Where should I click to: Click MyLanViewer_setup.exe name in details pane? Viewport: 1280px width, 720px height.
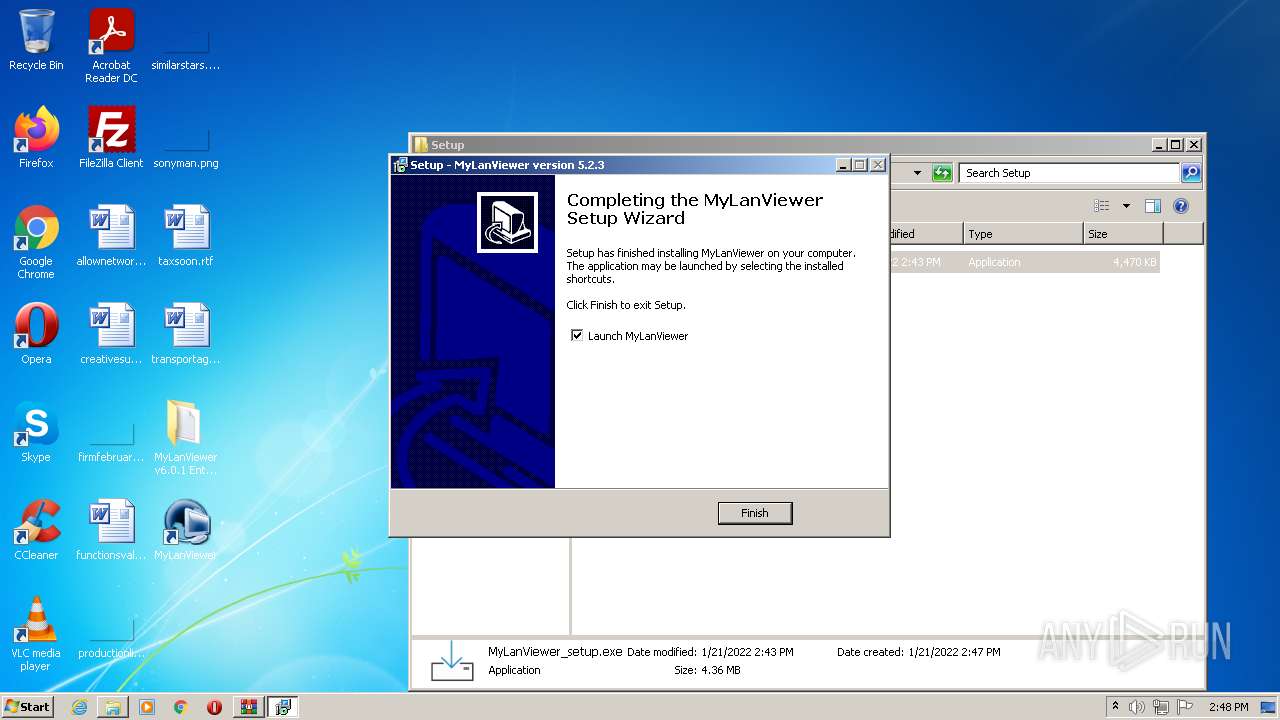[x=555, y=652]
